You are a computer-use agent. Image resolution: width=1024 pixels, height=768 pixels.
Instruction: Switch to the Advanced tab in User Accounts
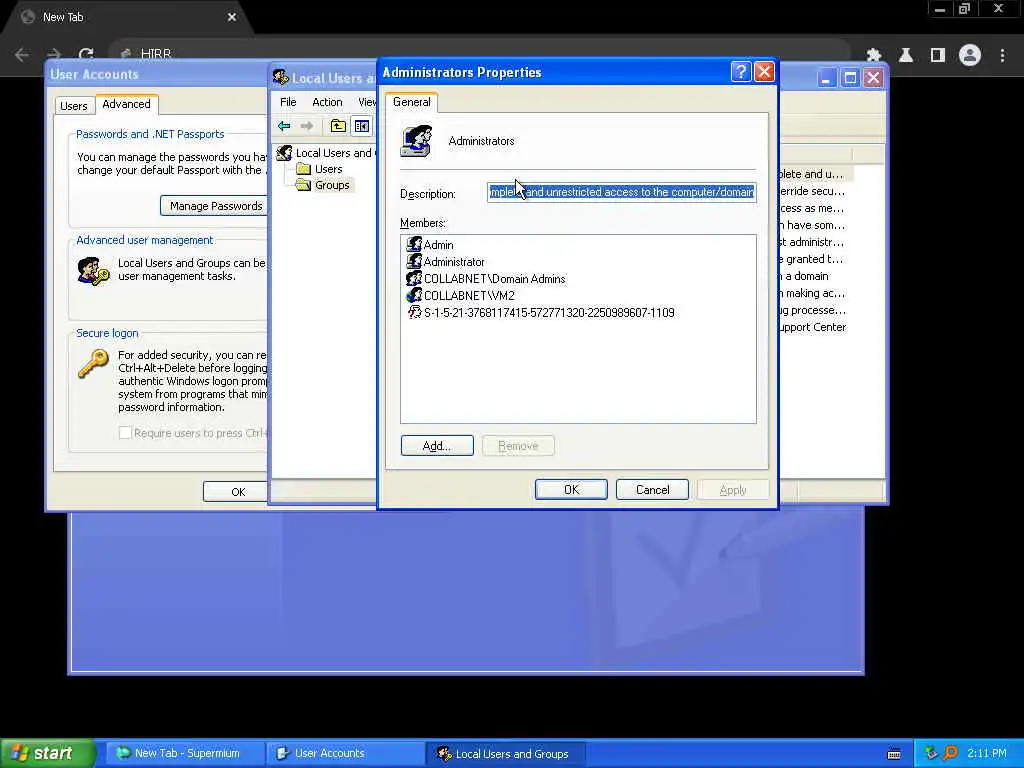(x=127, y=104)
